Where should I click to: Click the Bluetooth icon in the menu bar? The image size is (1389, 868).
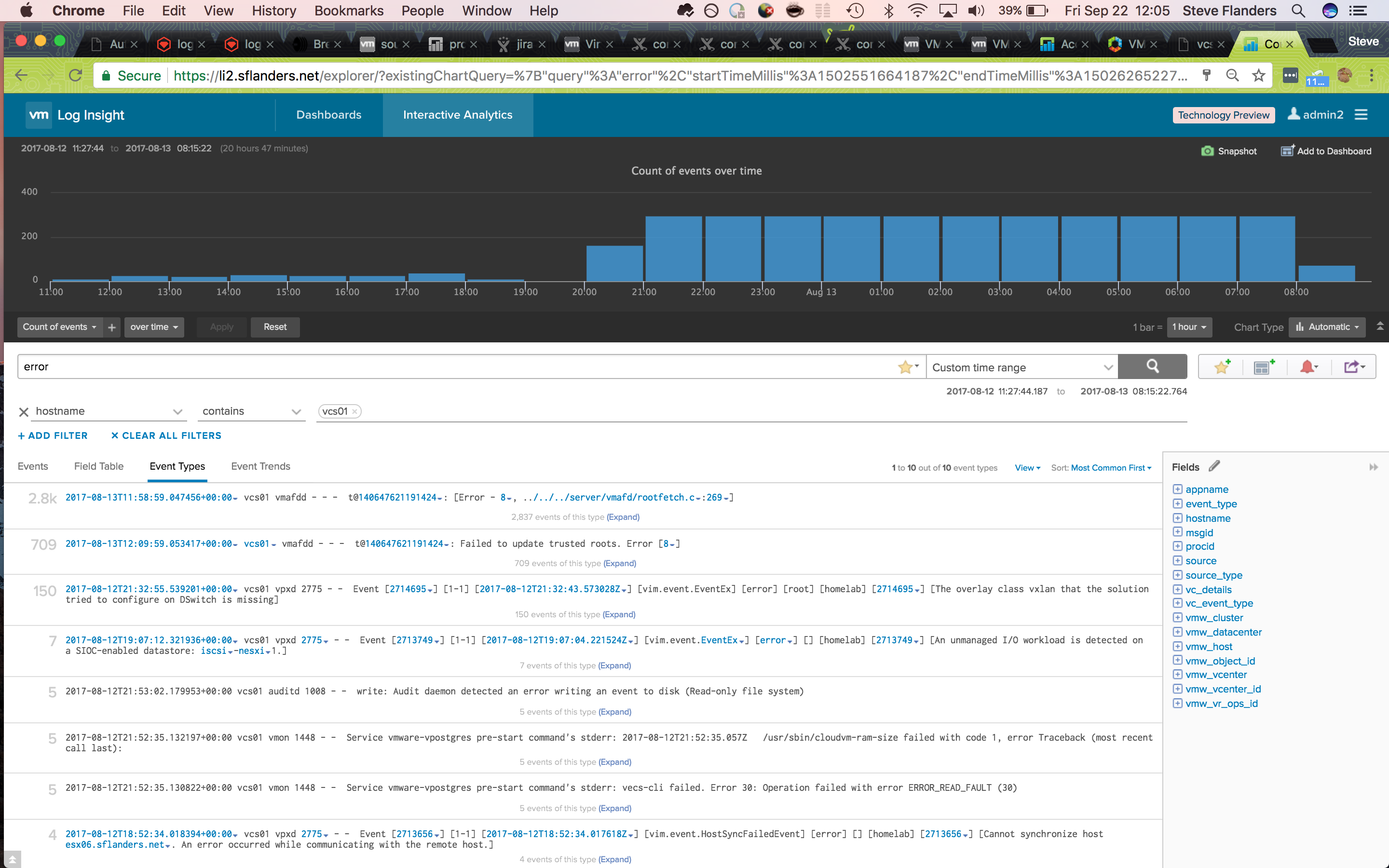[888, 10]
